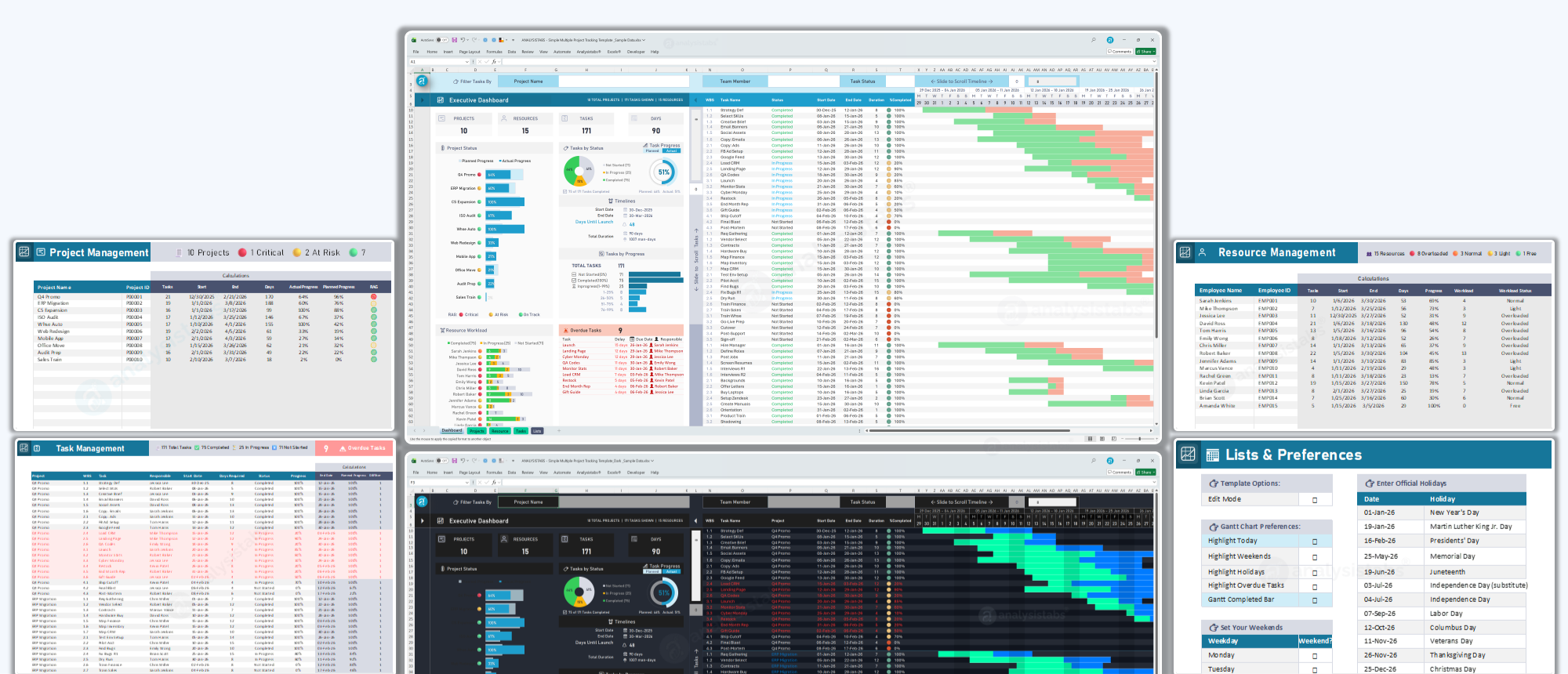Toggle AutoSave switch in light Excel window
The height and width of the screenshot is (674, 1568).
[x=442, y=40]
